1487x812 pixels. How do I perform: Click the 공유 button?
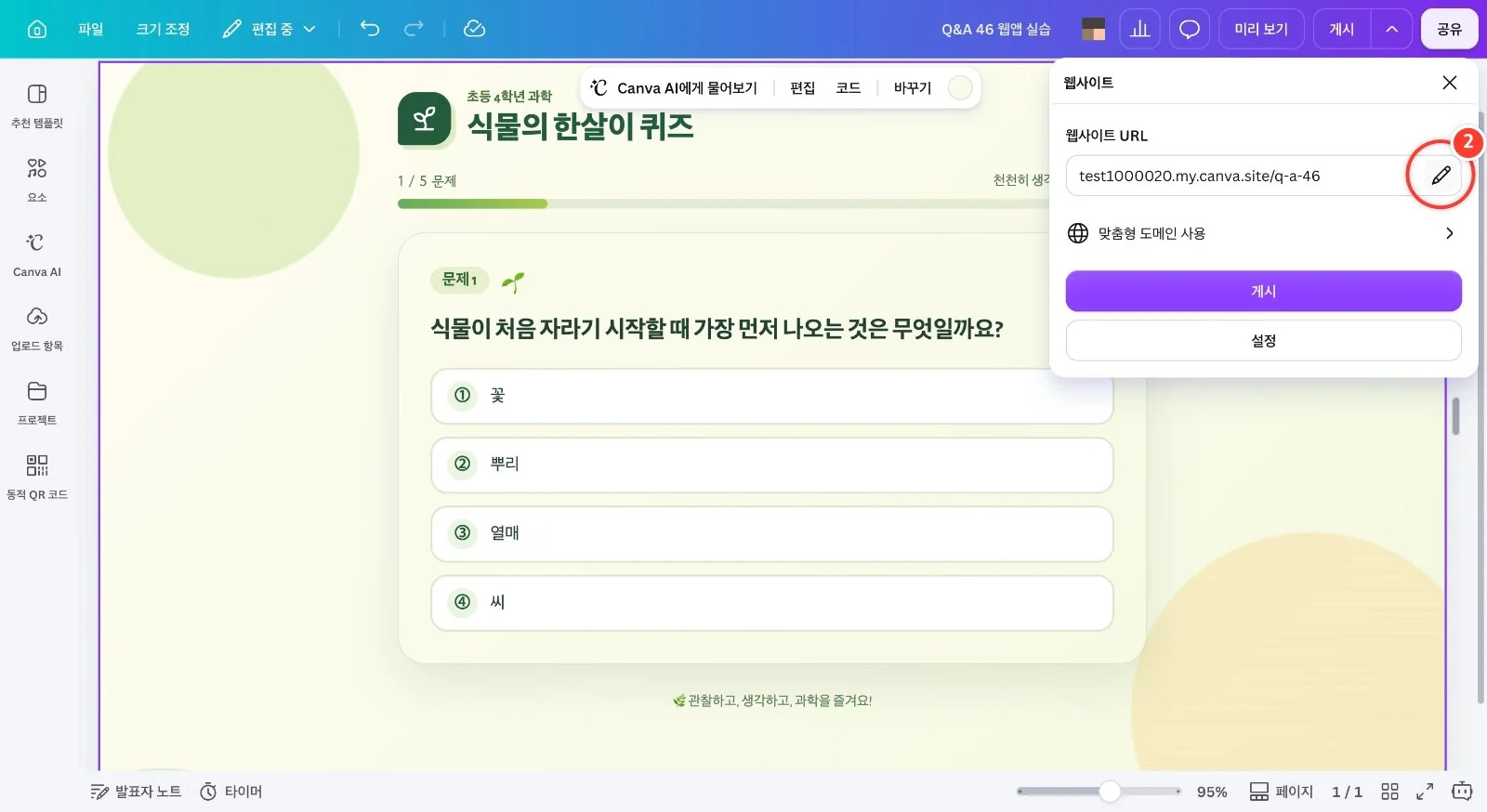[x=1450, y=29]
